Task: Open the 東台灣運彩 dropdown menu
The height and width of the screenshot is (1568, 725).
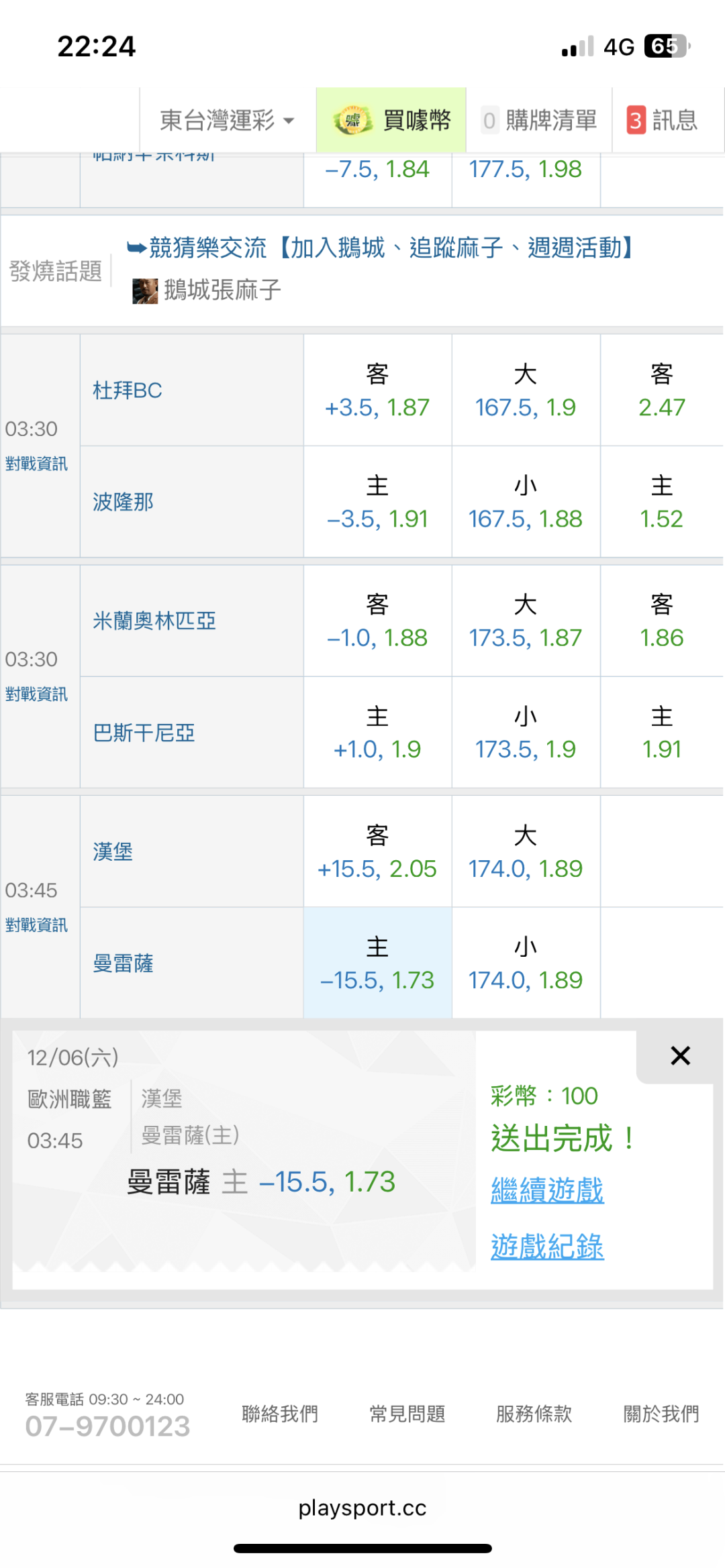Action: [x=227, y=121]
